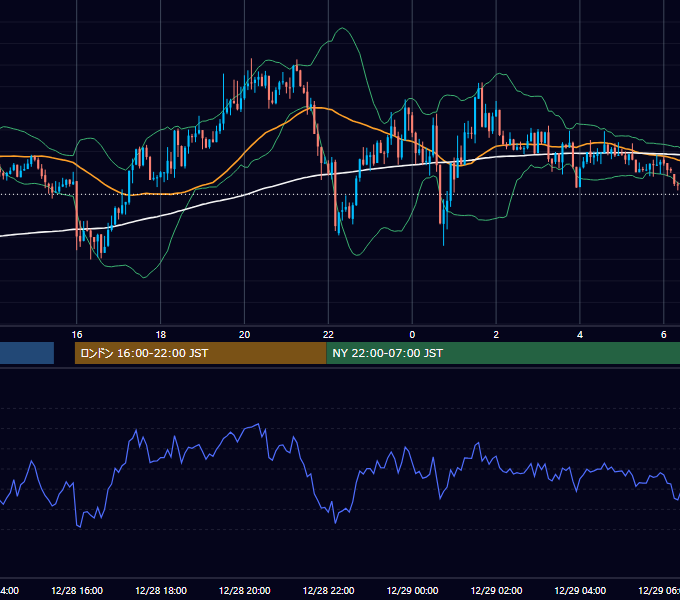Click the 12/29 00:00 date label

(x=412, y=590)
